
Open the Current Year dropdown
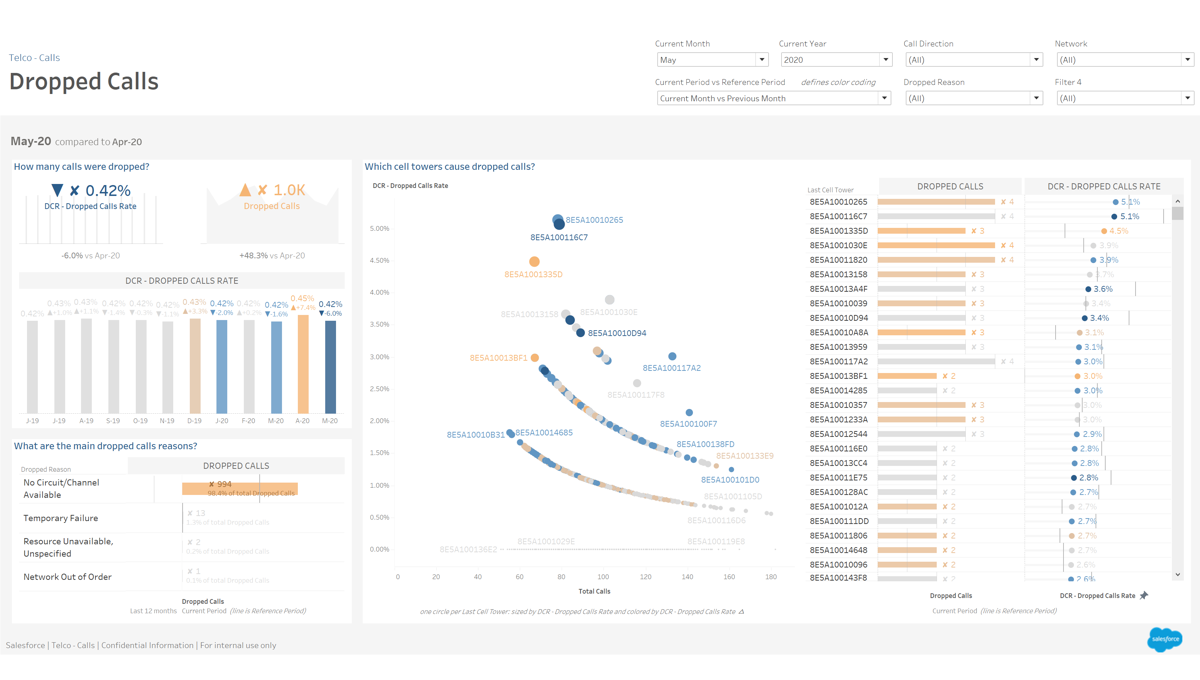(x=835, y=60)
